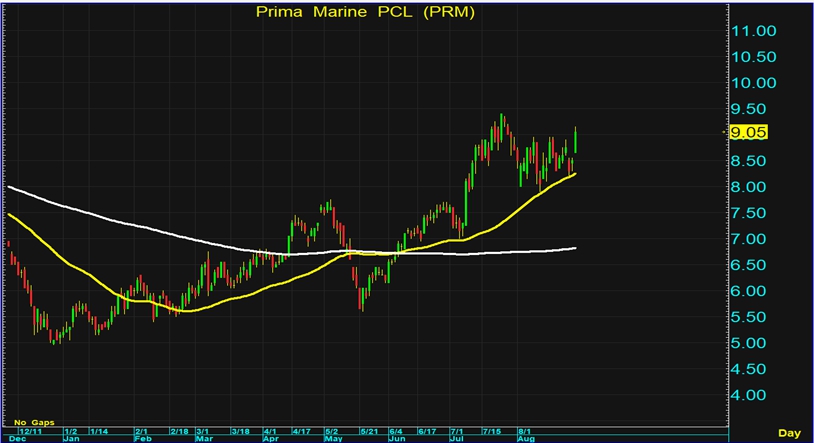Click the Jan month label
This screenshot has width=814, height=443.
tap(71, 439)
